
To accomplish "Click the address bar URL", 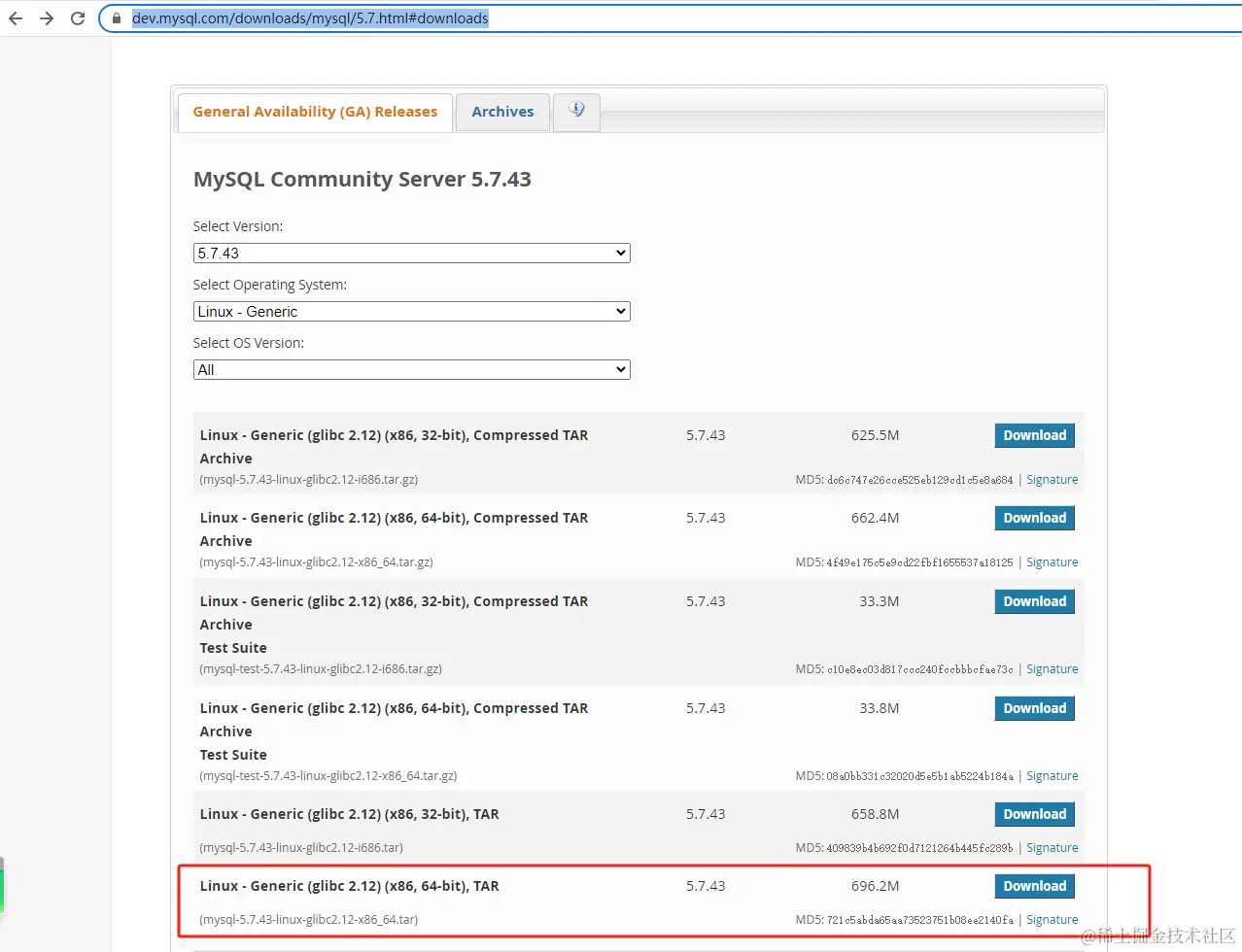I will (310, 18).
